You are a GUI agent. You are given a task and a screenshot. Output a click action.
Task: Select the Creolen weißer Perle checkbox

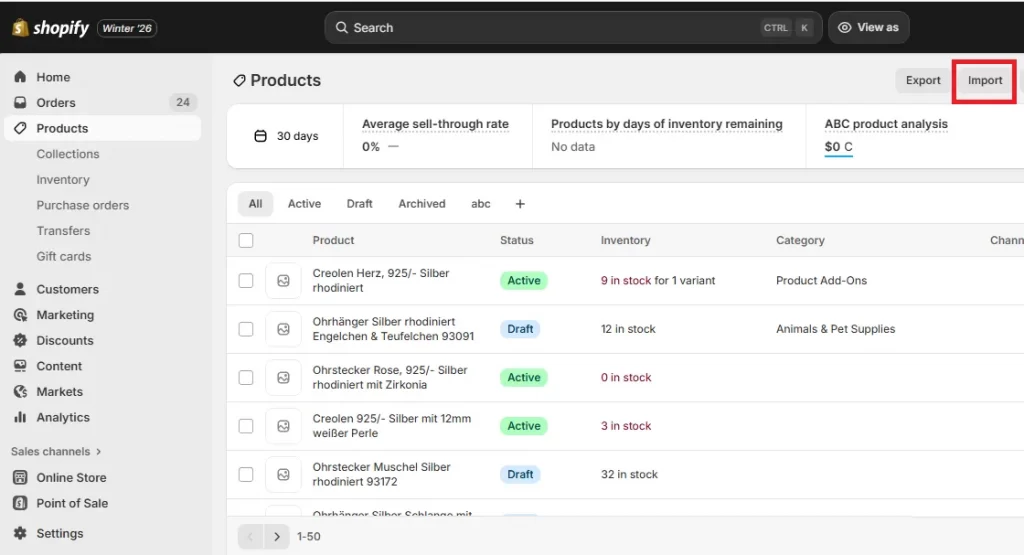click(246, 426)
